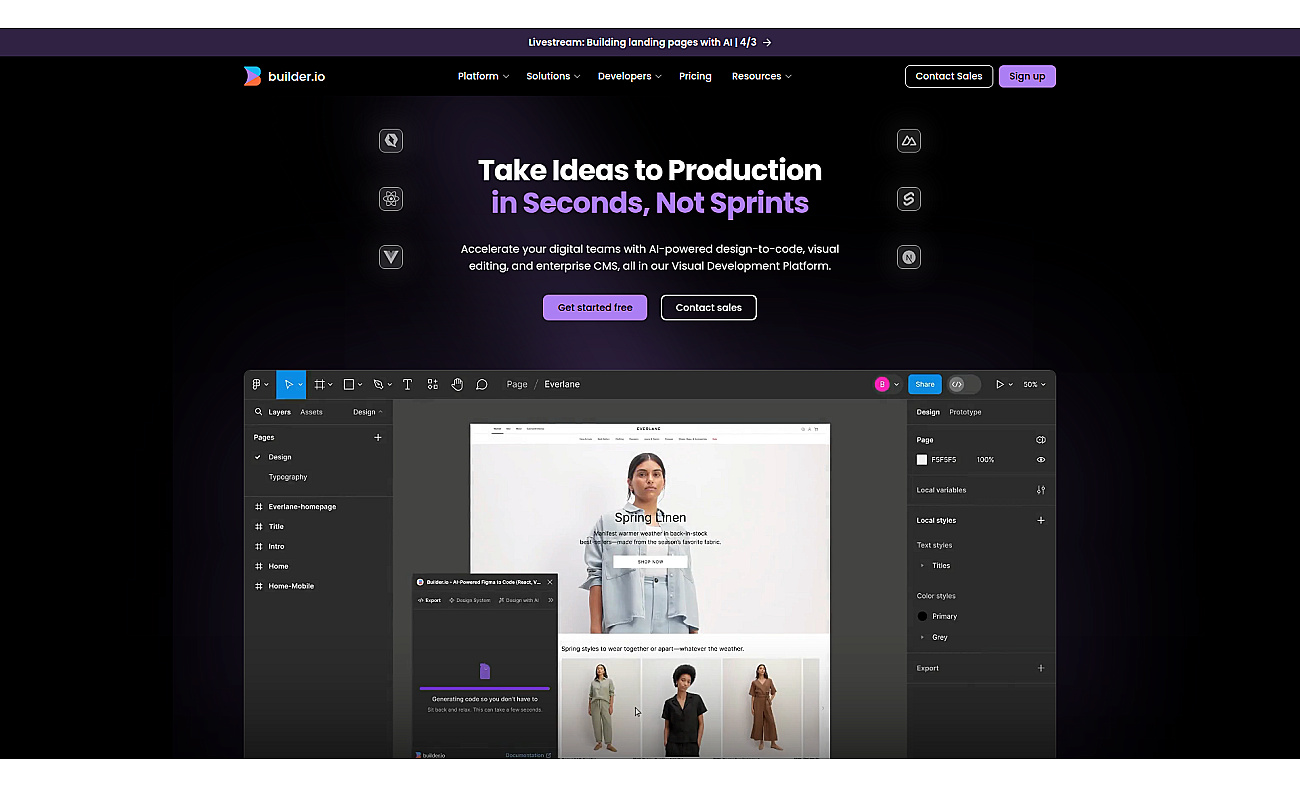Open the Design System plugin tab

[x=469, y=600]
